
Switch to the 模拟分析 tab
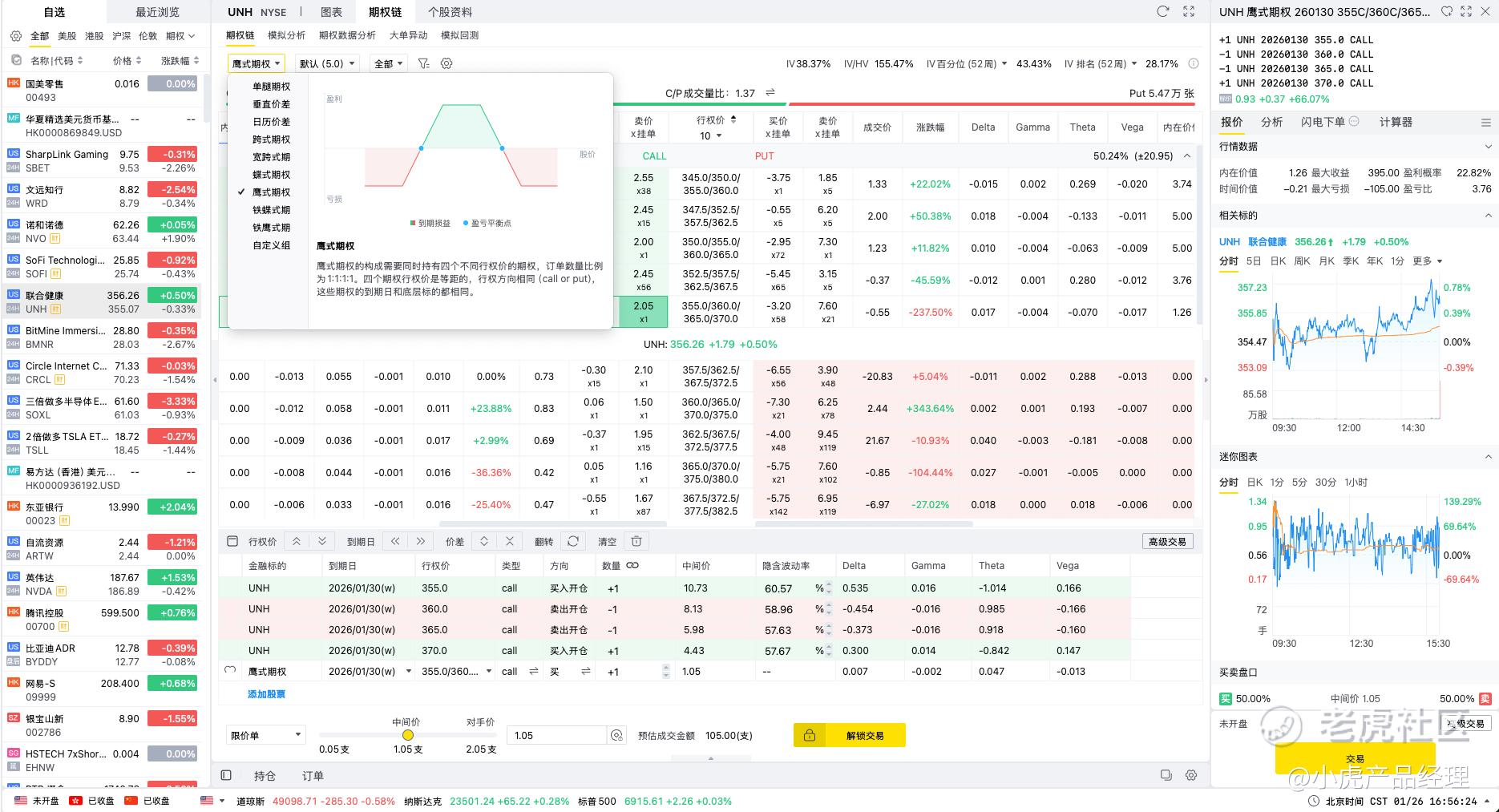pyautogui.click(x=286, y=35)
